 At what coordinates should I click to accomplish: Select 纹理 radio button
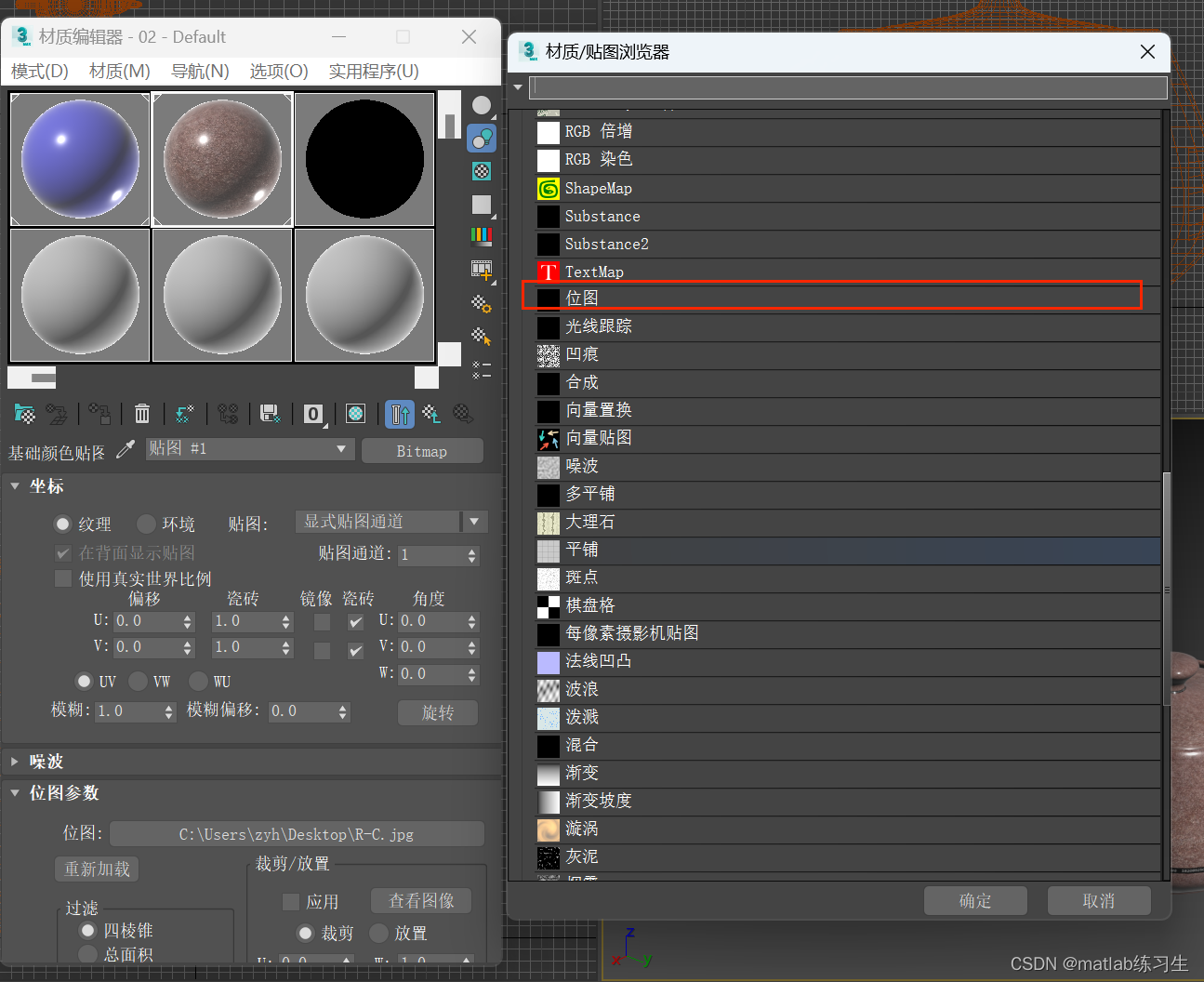63,524
